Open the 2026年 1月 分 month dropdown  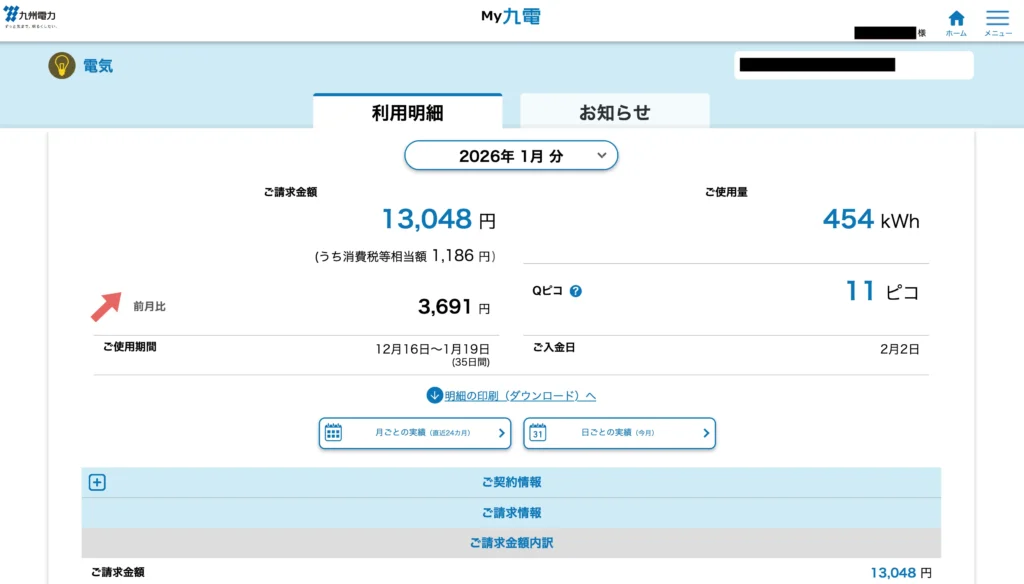pos(511,155)
